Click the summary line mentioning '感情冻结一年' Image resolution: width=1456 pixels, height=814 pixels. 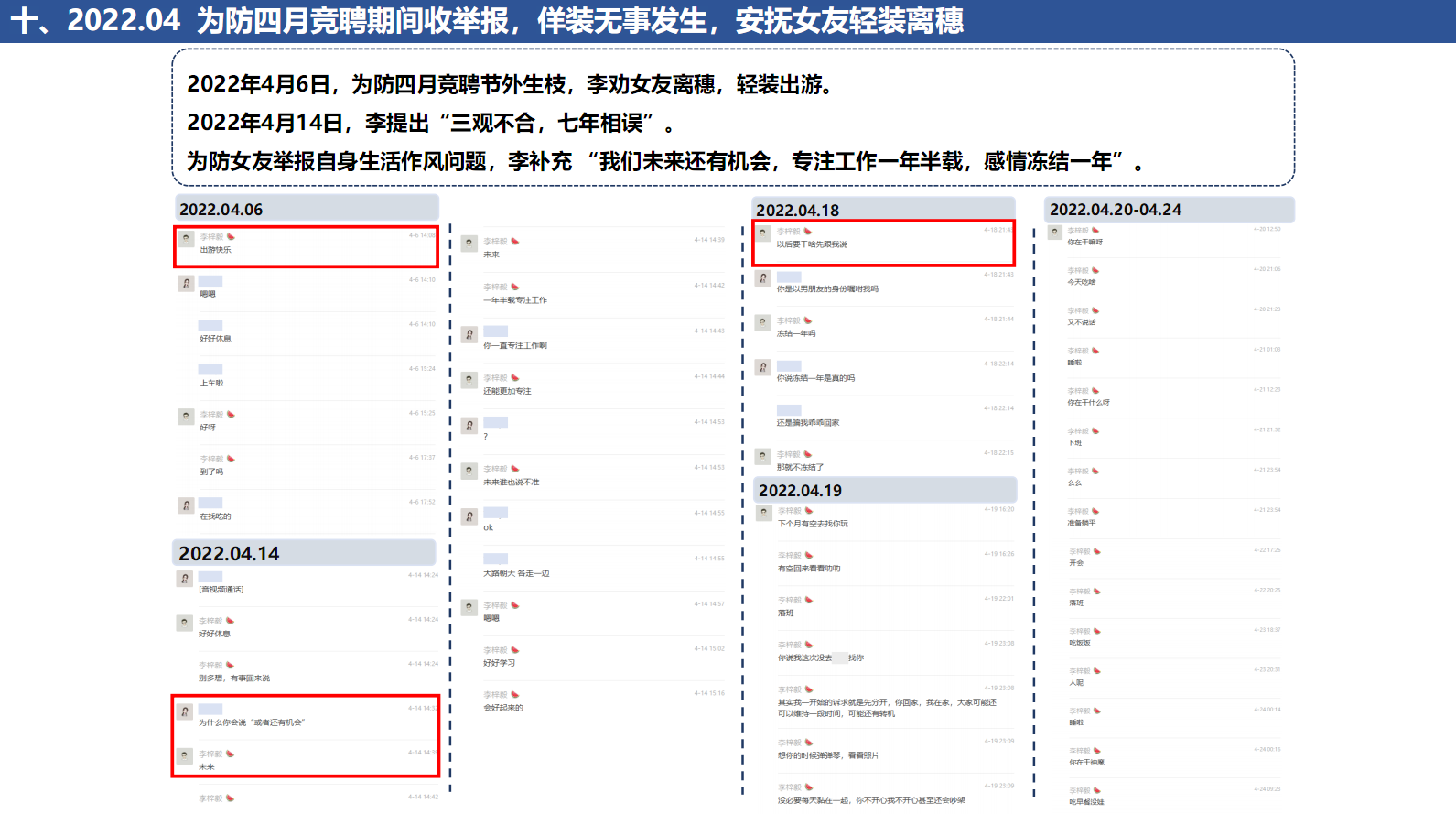pyautogui.click(x=667, y=161)
